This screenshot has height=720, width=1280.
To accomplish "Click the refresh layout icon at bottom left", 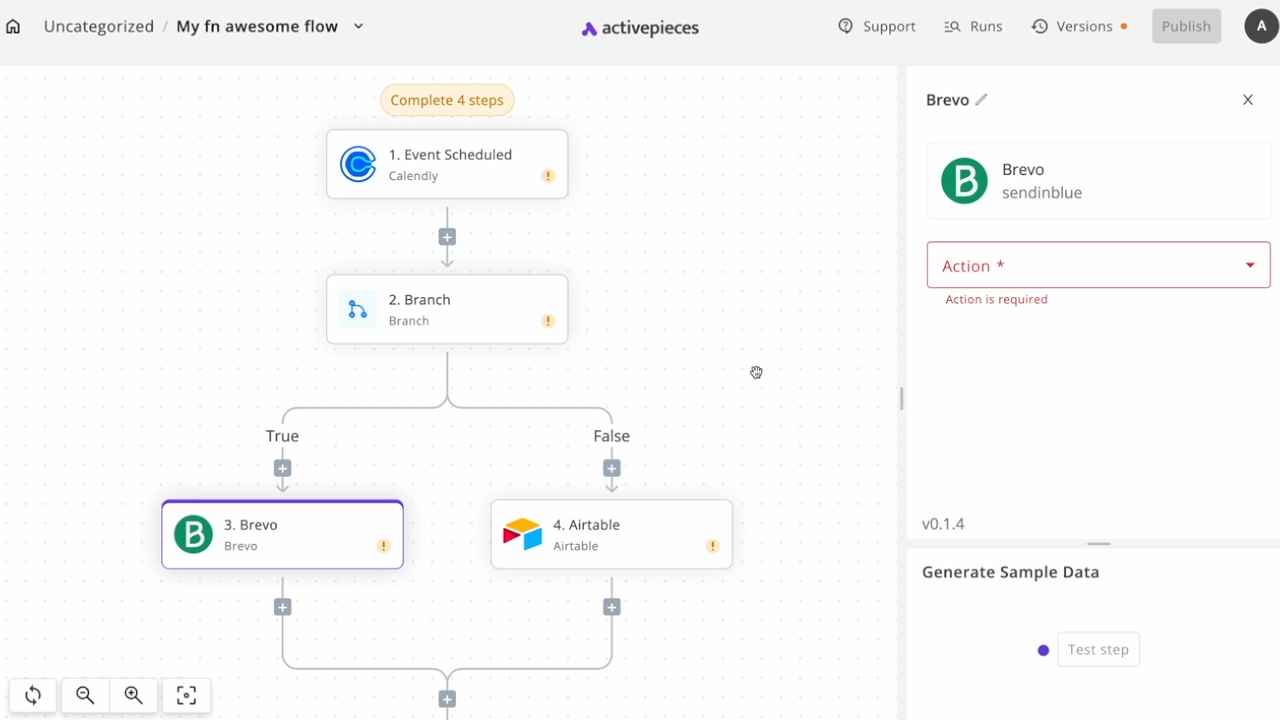I will pos(33,695).
